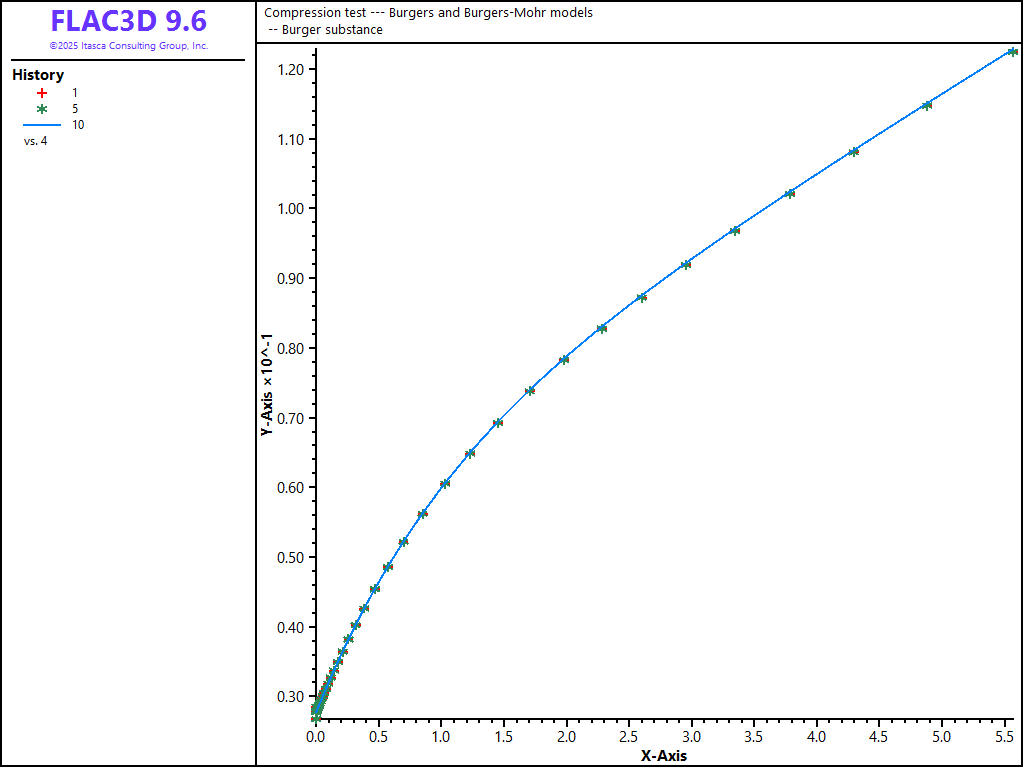Select the data marker nearest x = 2.0
Image resolution: width=1024 pixels, height=768 pixels.
point(564,359)
